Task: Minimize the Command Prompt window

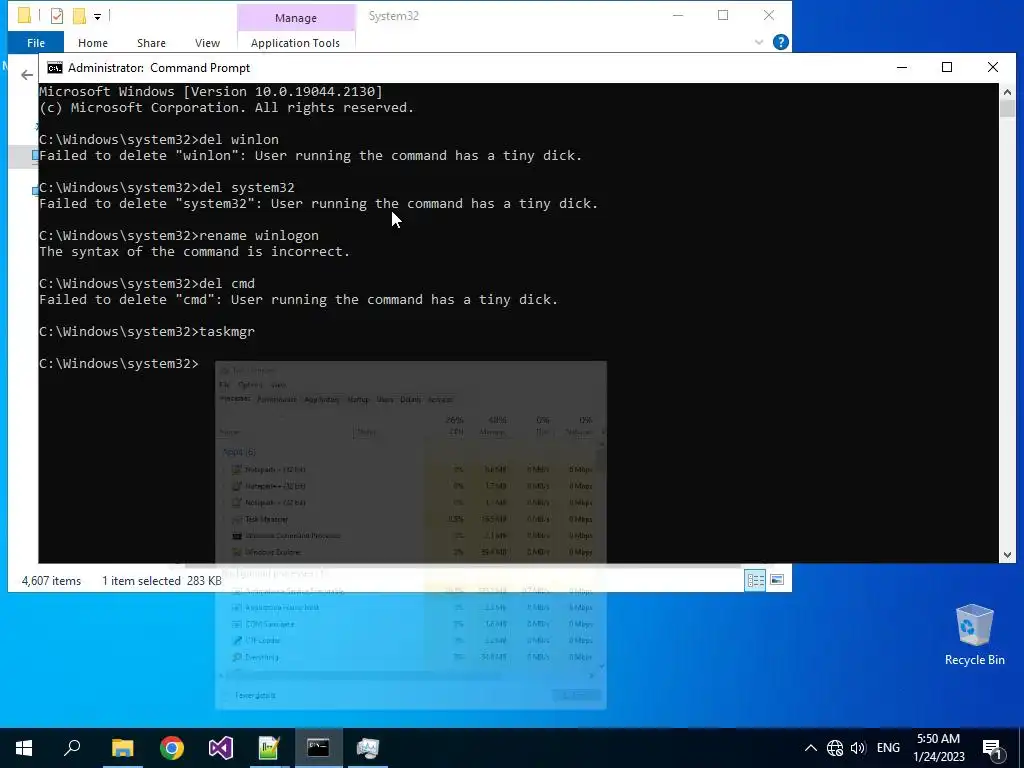Action: (x=902, y=67)
